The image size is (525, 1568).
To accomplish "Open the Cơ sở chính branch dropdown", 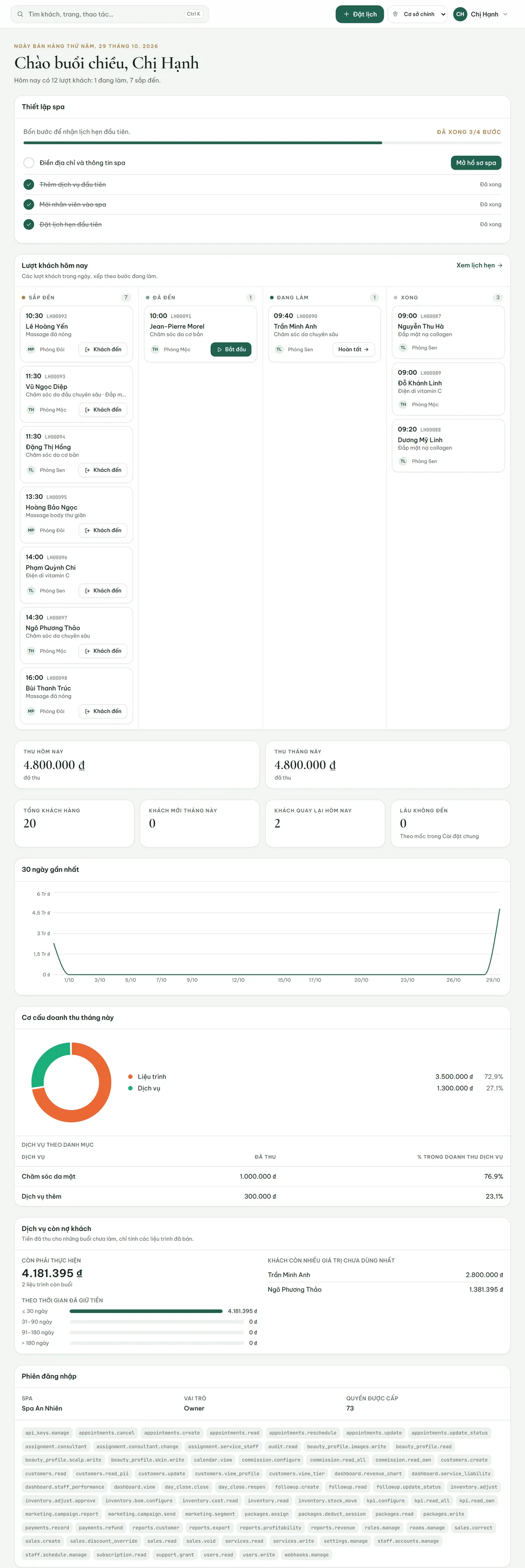I will pyautogui.click(x=418, y=14).
